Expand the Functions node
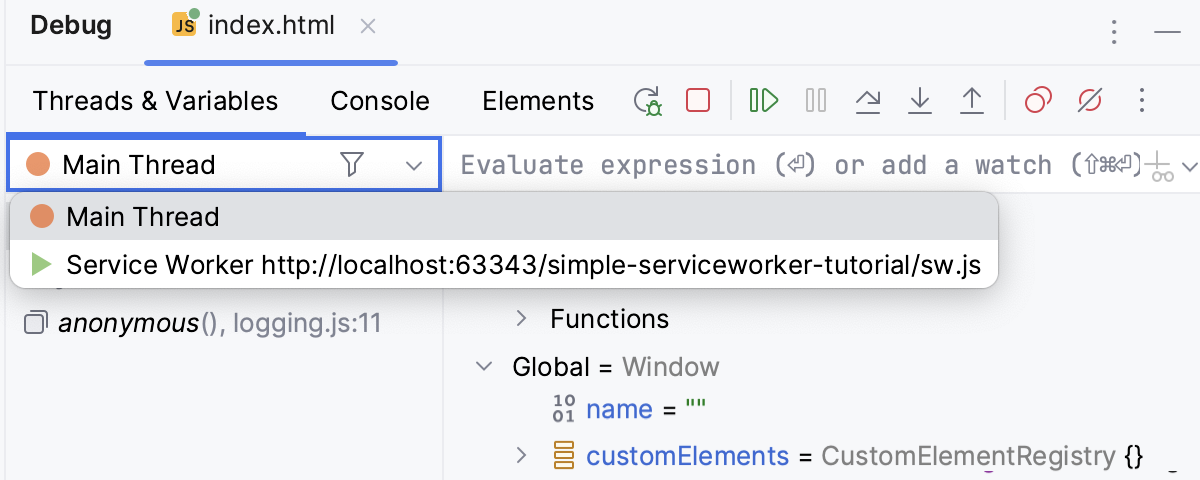The height and width of the screenshot is (480, 1200). (521, 319)
